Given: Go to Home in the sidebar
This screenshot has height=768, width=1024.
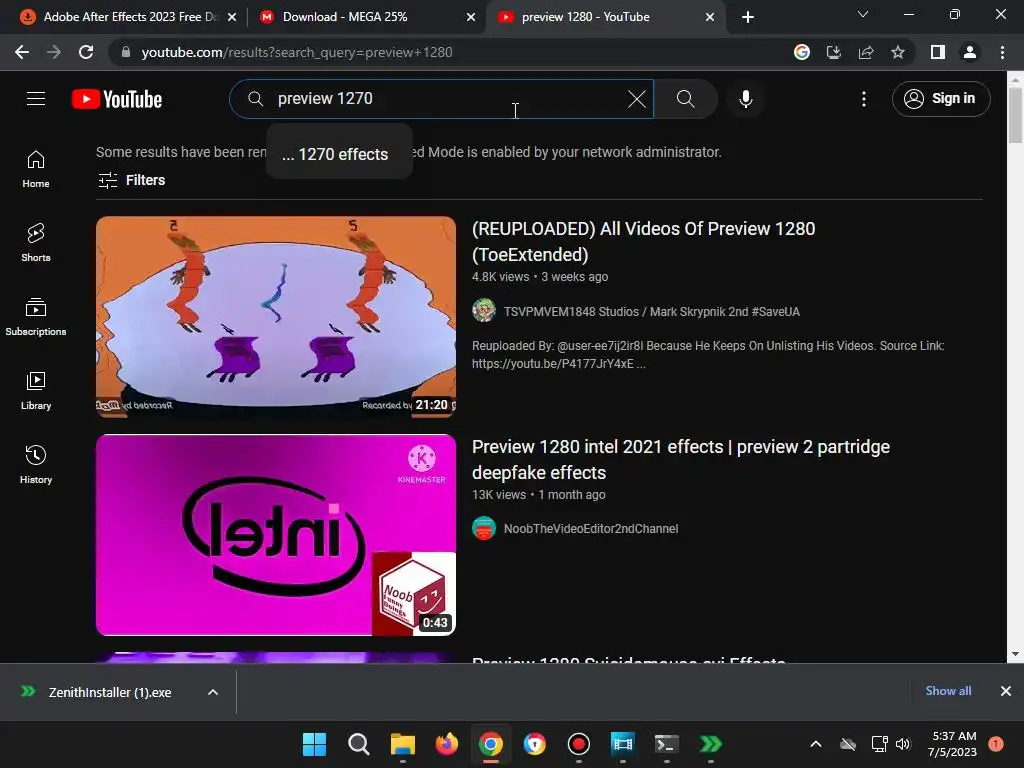Looking at the screenshot, I should tap(36, 169).
